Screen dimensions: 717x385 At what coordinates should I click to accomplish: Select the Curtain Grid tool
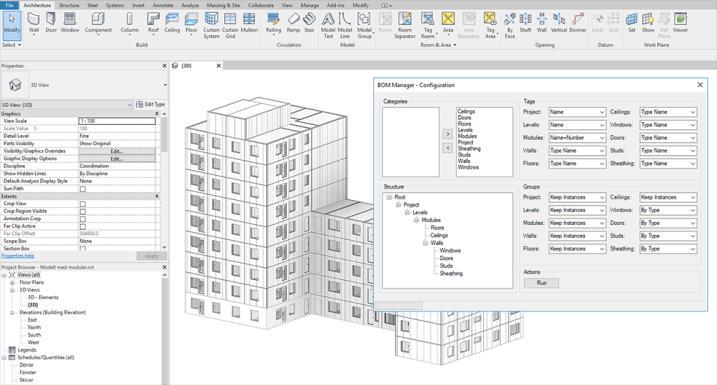click(x=230, y=26)
